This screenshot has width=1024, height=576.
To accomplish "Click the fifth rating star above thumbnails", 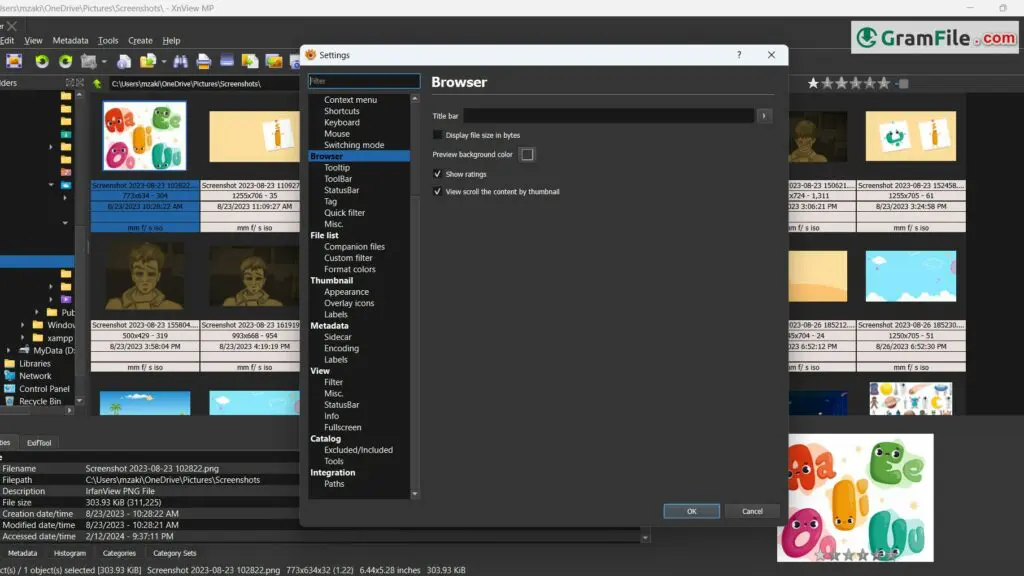I will click(x=871, y=83).
